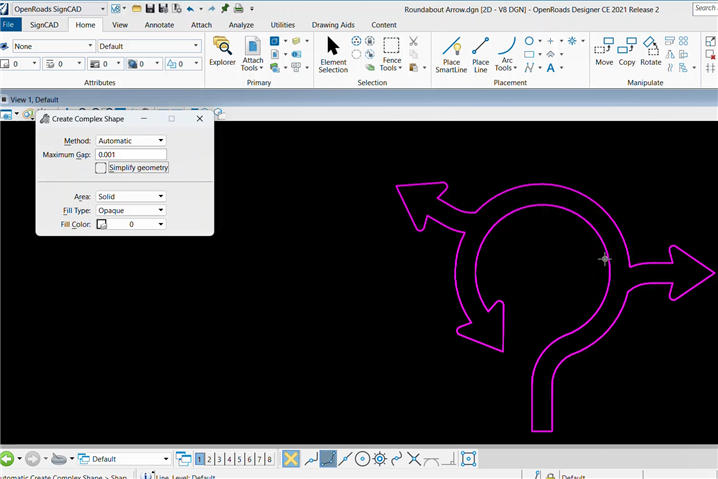This screenshot has width=718, height=479.
Task: Open the Explorer panel
Action: [222, 54]
